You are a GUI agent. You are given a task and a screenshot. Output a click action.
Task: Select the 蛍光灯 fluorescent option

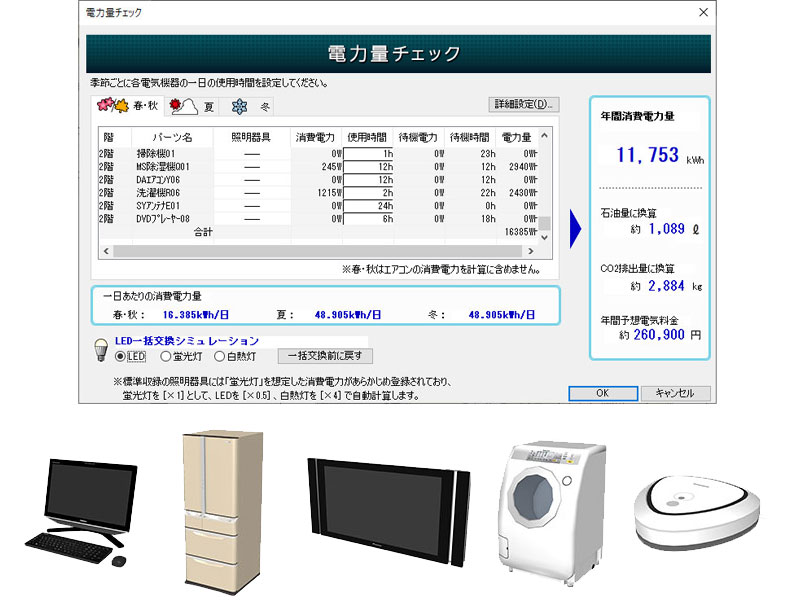[168, 354]
